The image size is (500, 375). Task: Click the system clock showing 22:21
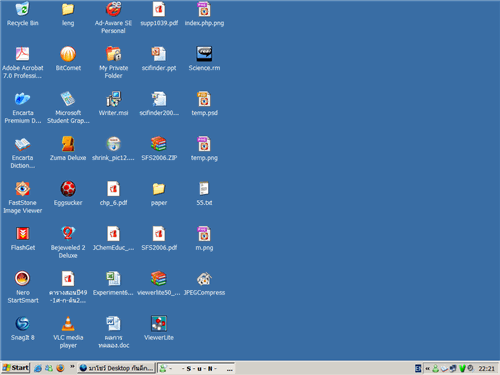coord(486,368)
